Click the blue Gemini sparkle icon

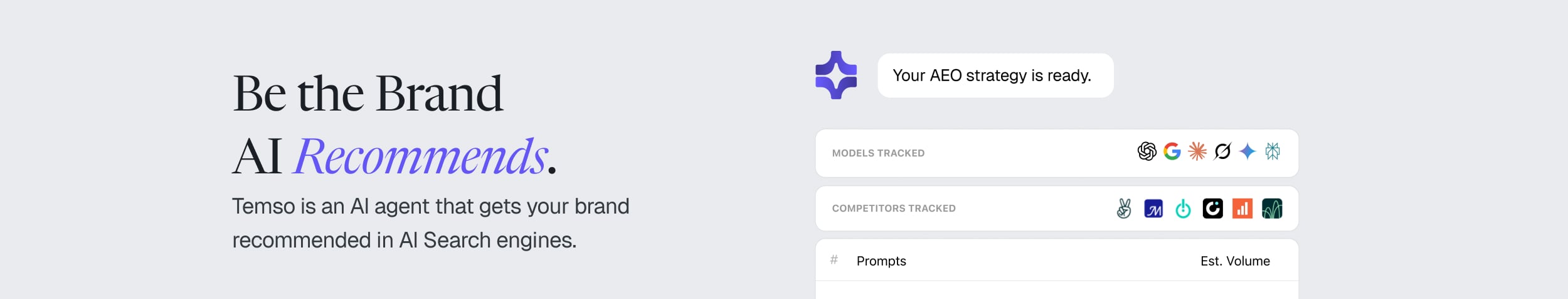coord(1248,151)
